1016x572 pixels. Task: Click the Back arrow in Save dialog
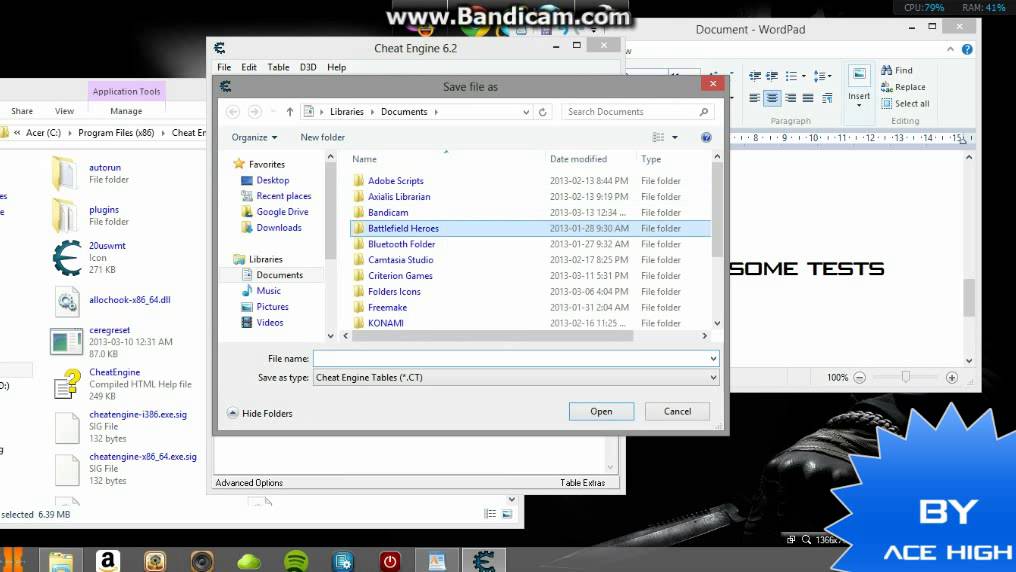233,112
